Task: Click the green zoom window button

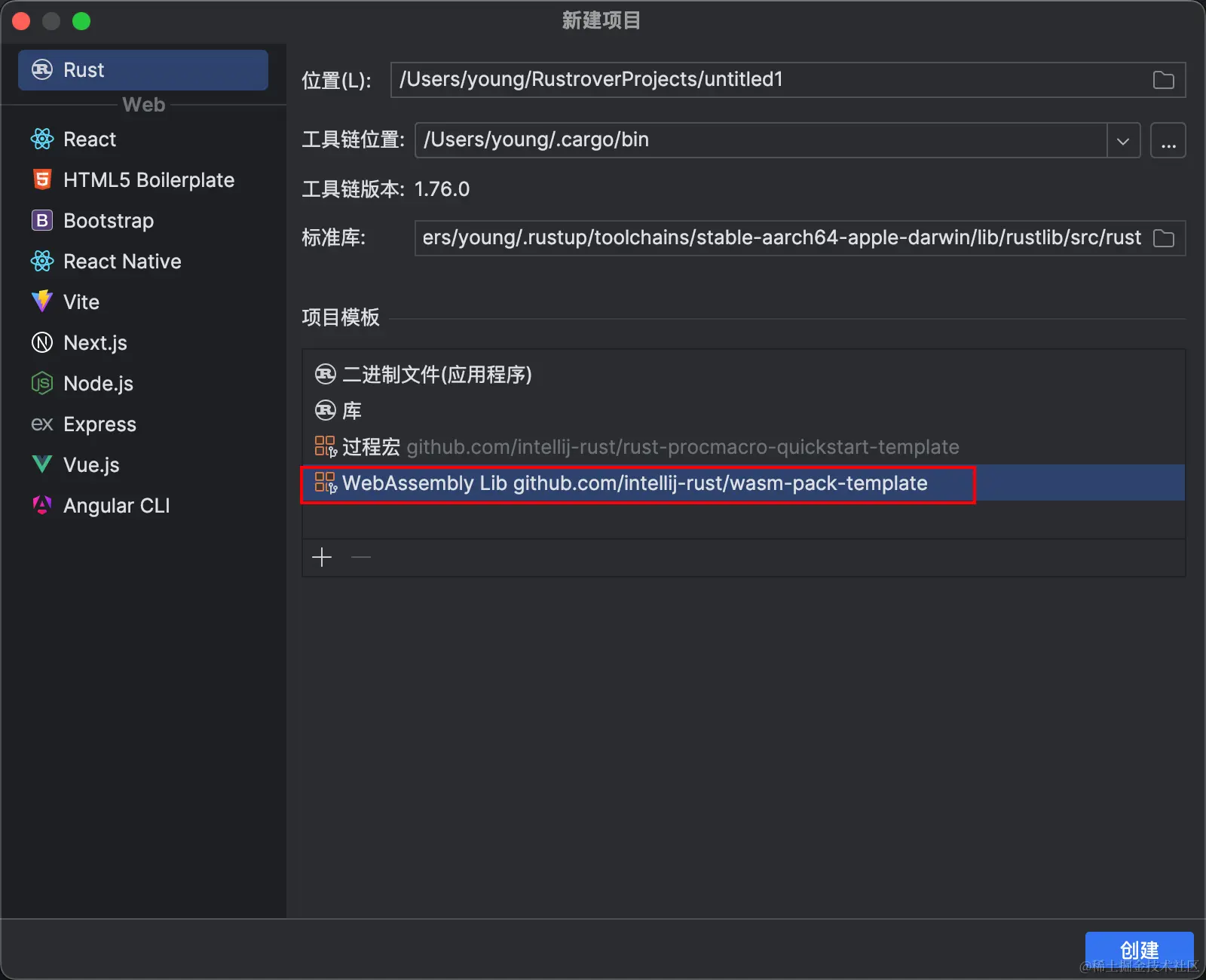Action: (x=81, y=21)
